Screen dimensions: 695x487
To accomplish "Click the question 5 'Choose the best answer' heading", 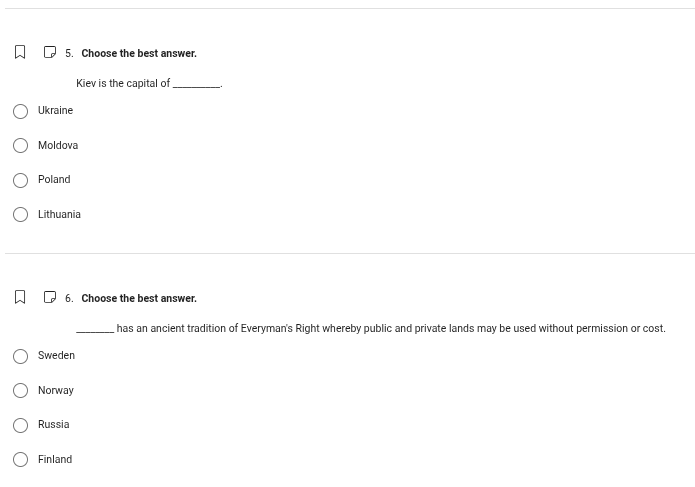I will [139, 53].
